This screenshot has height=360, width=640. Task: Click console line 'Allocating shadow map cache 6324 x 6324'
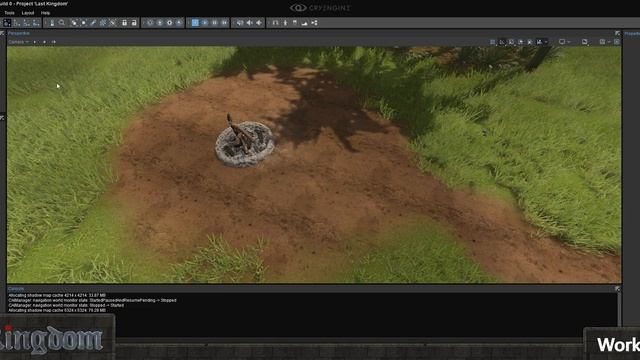(x=57, y=310)
